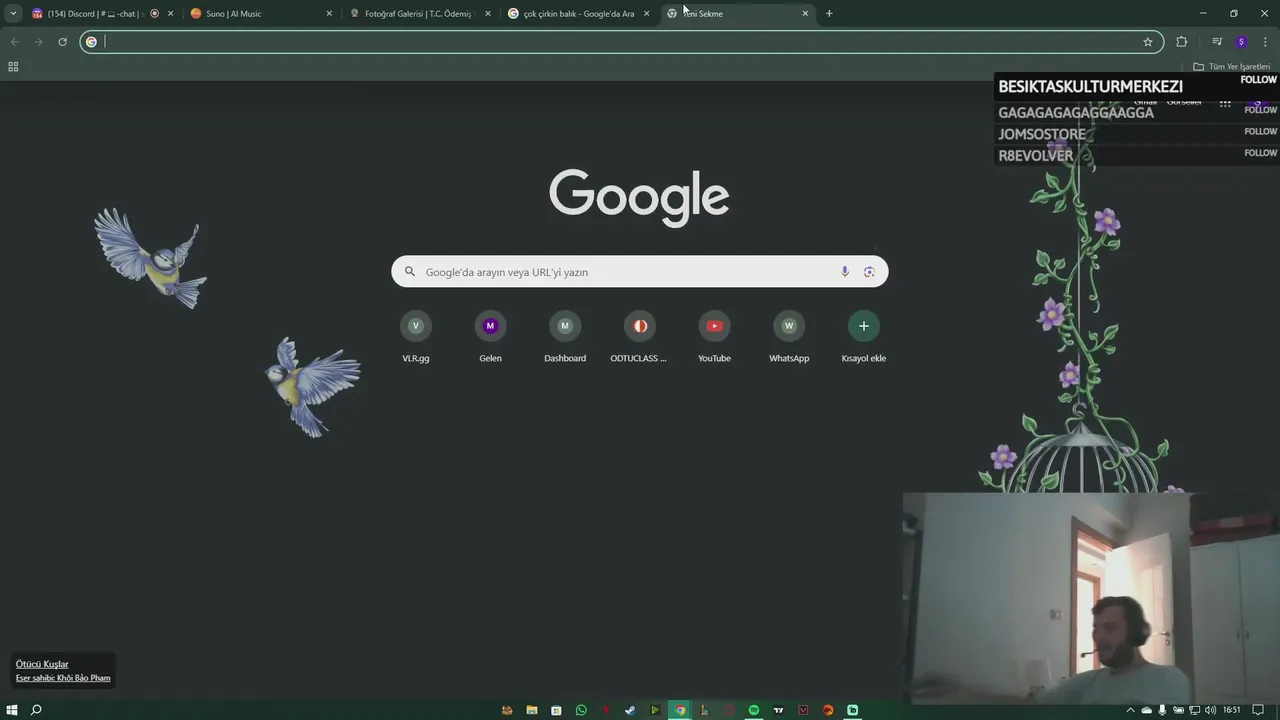Click the Chrome address bar
This screenshot has width=1280, height=720.
[x=620, y=42]
